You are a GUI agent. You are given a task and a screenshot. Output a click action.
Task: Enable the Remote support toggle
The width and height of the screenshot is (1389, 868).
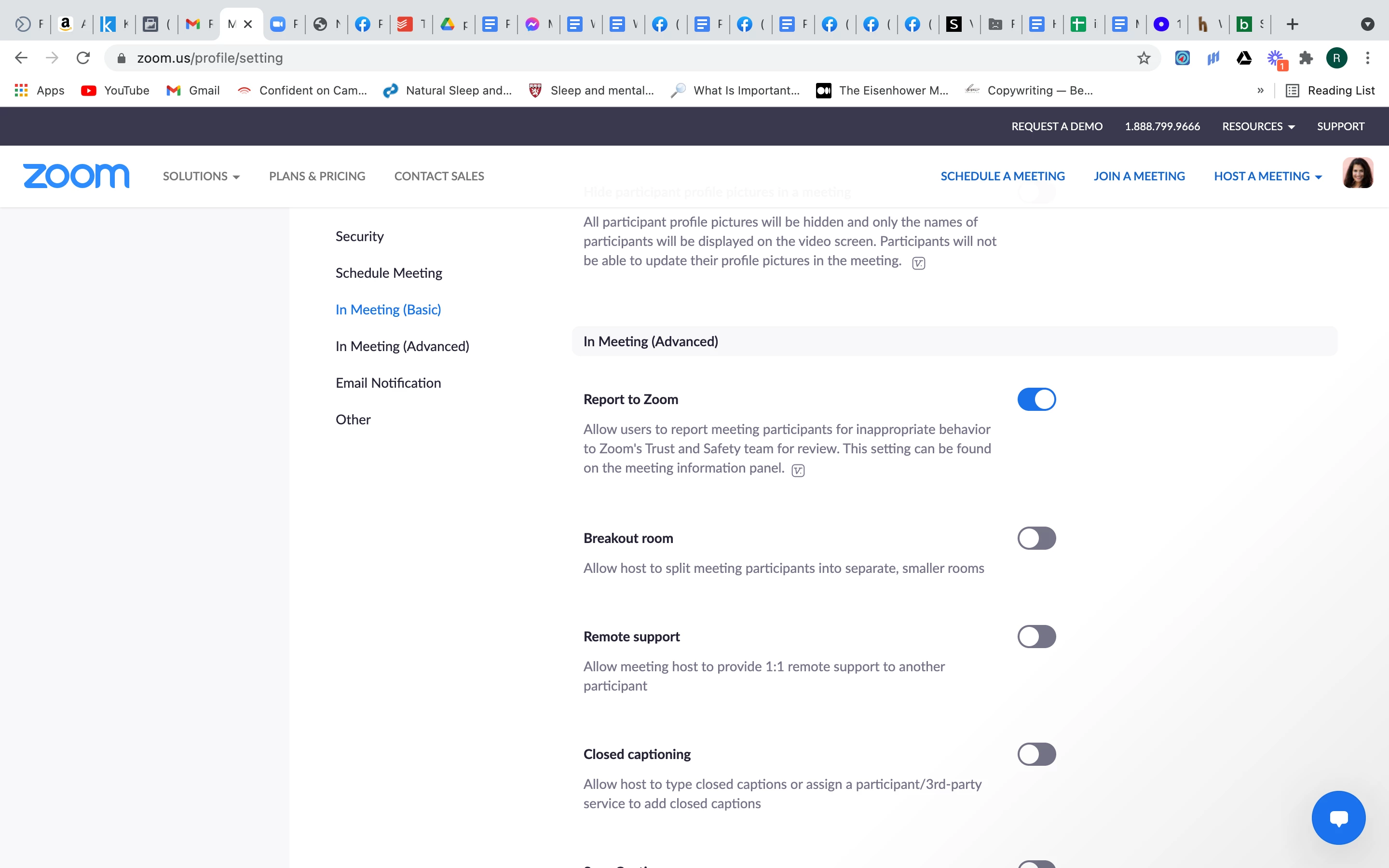tap(1036, 637)
